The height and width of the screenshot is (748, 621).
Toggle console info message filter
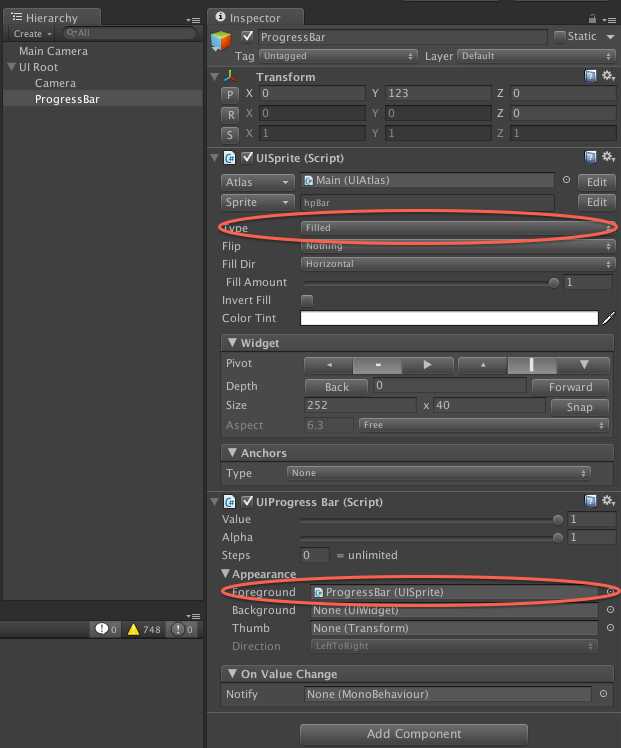(105, 630)
